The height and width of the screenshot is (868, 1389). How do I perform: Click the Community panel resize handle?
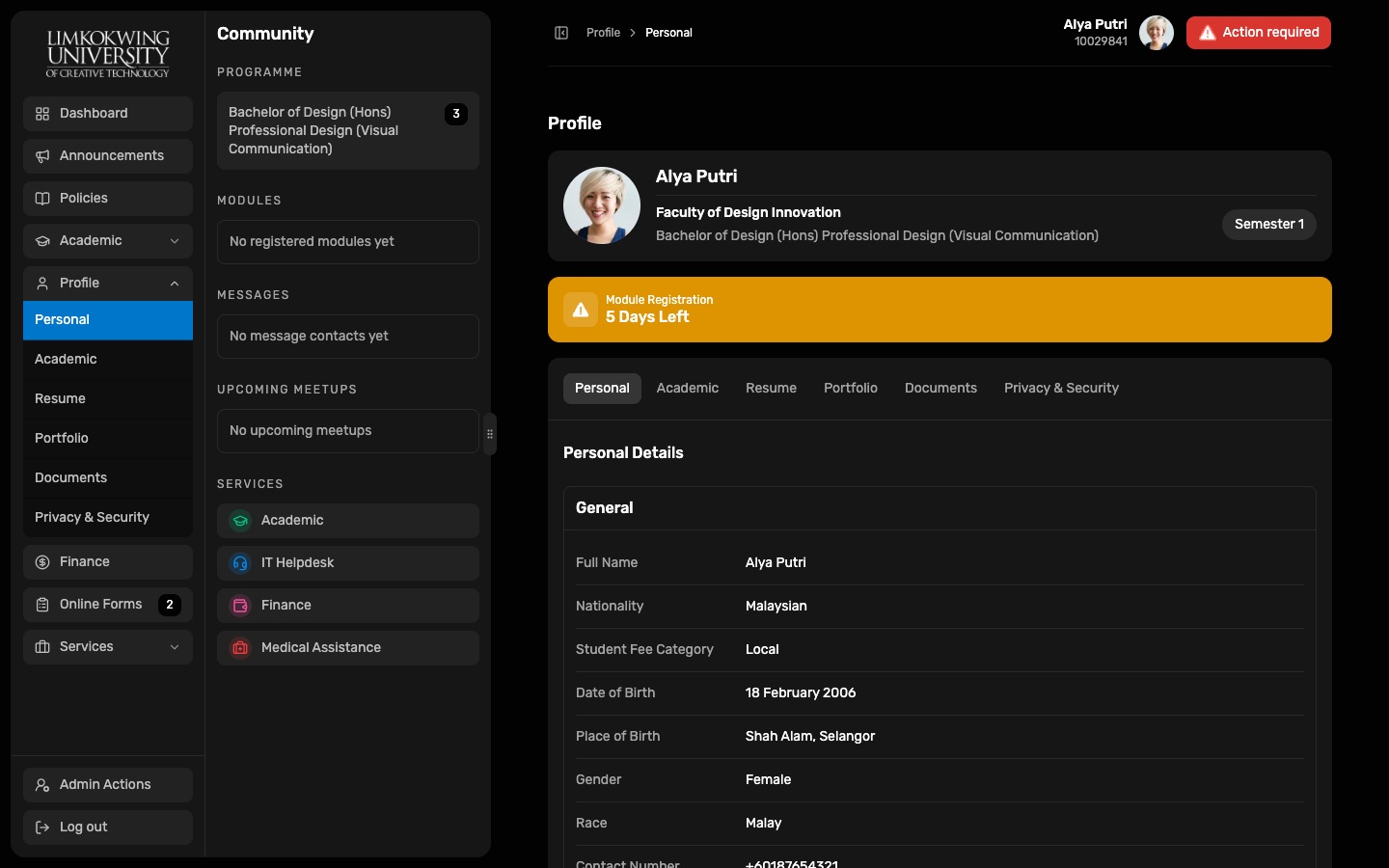490,434
